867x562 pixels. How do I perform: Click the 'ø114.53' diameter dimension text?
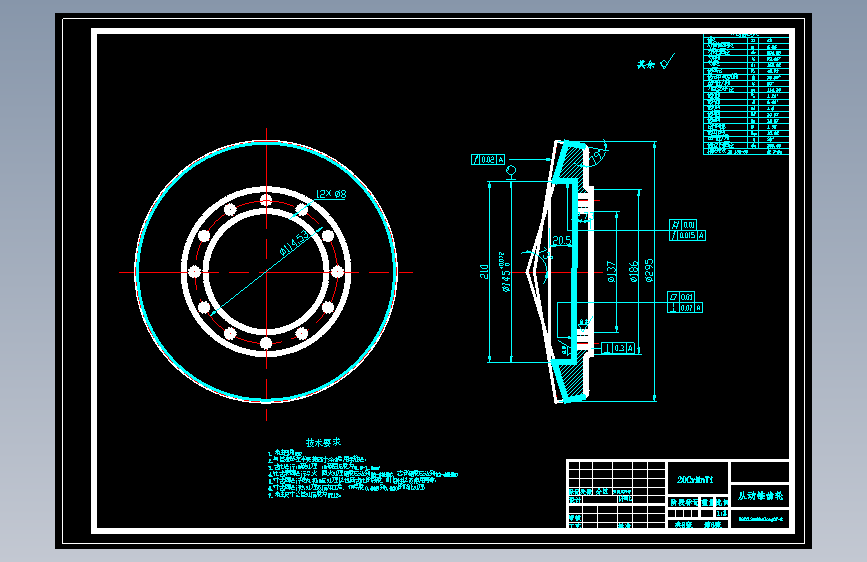click(x=295, y=243)
